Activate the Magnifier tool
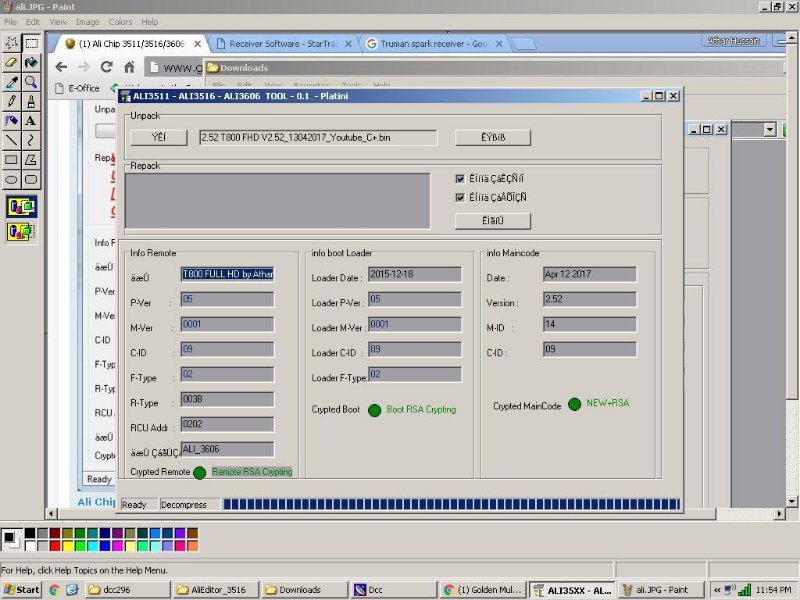The width and height of the screenshot is (800, 600). (31, 82)
